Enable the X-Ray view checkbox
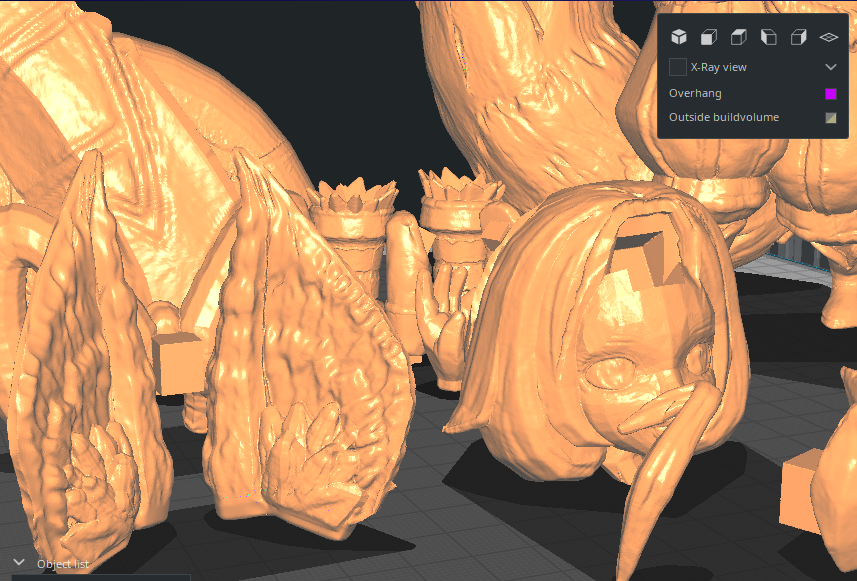Image resolution: width=857 pixels, height=581 pixels. 678,67
